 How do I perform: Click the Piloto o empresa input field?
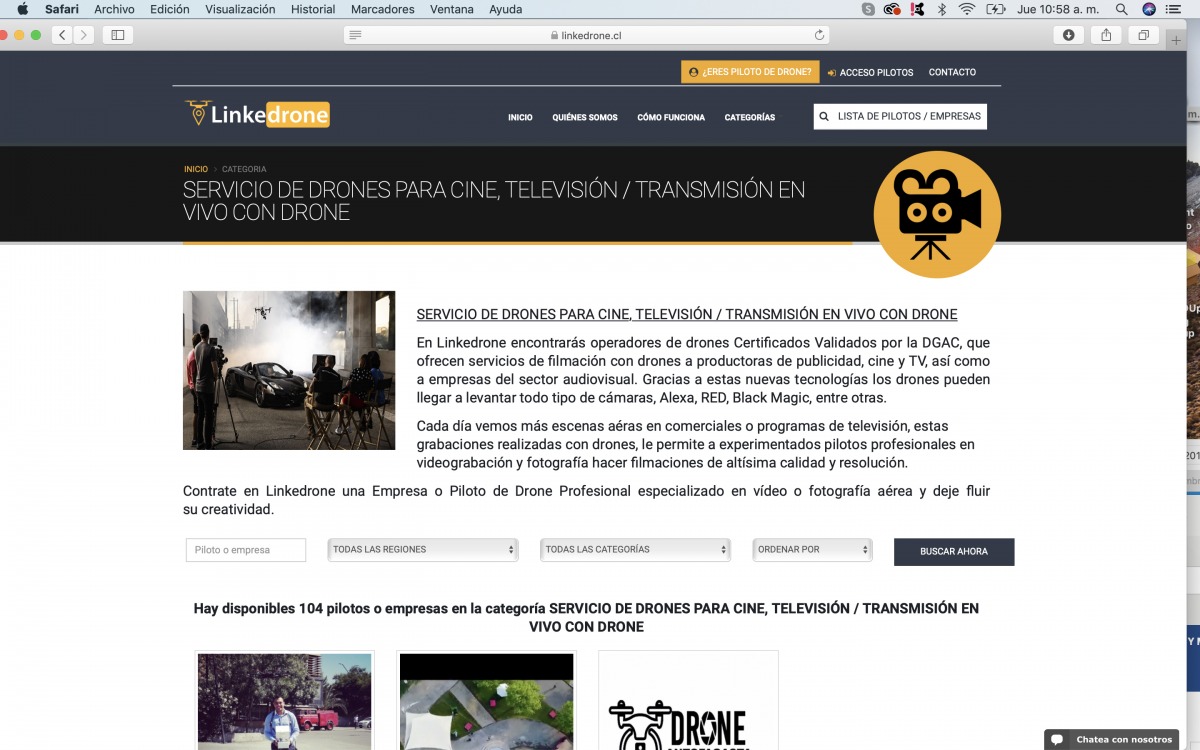pos(246,550)
